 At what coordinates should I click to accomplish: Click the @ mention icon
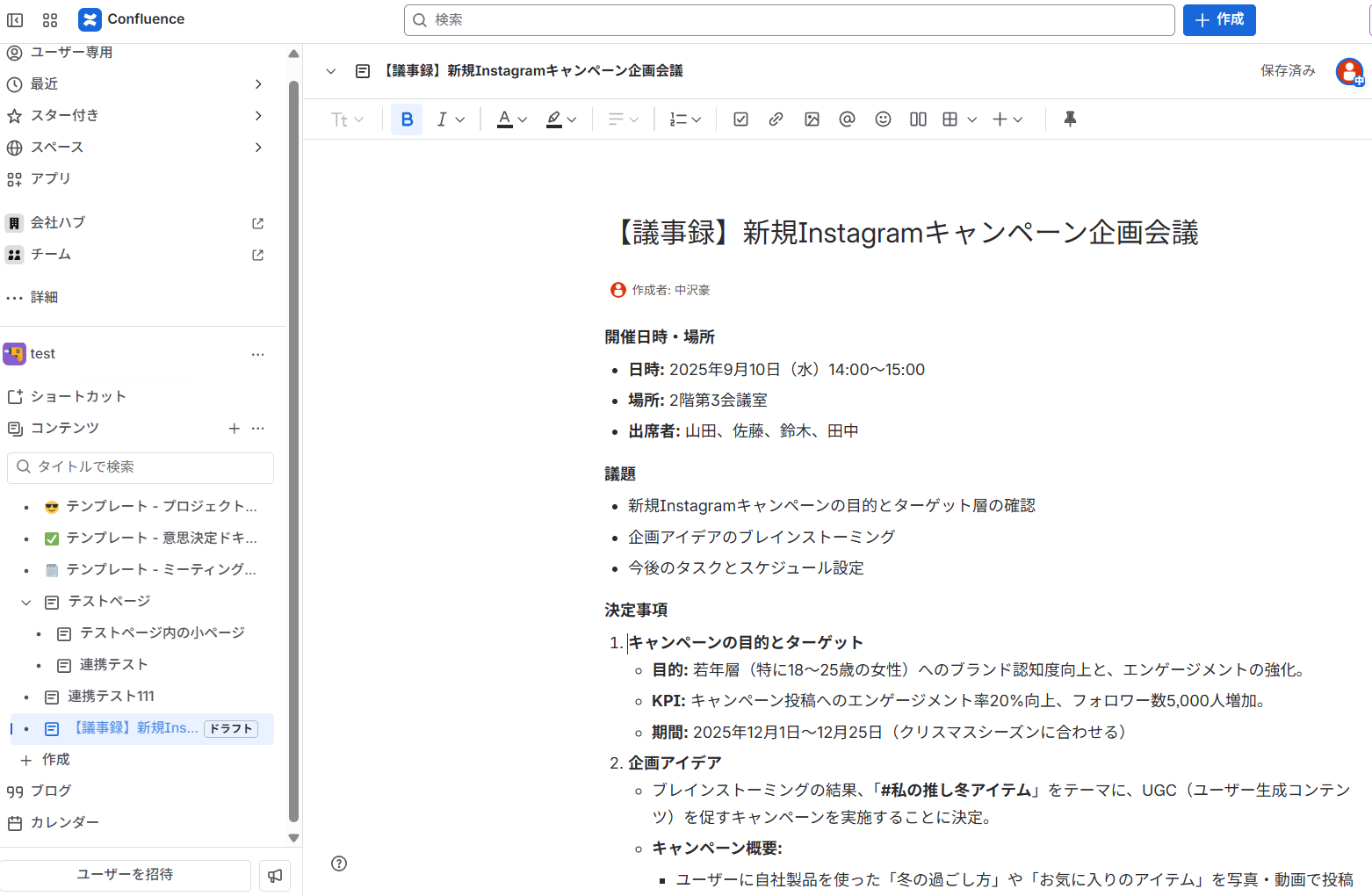point(847,119)
